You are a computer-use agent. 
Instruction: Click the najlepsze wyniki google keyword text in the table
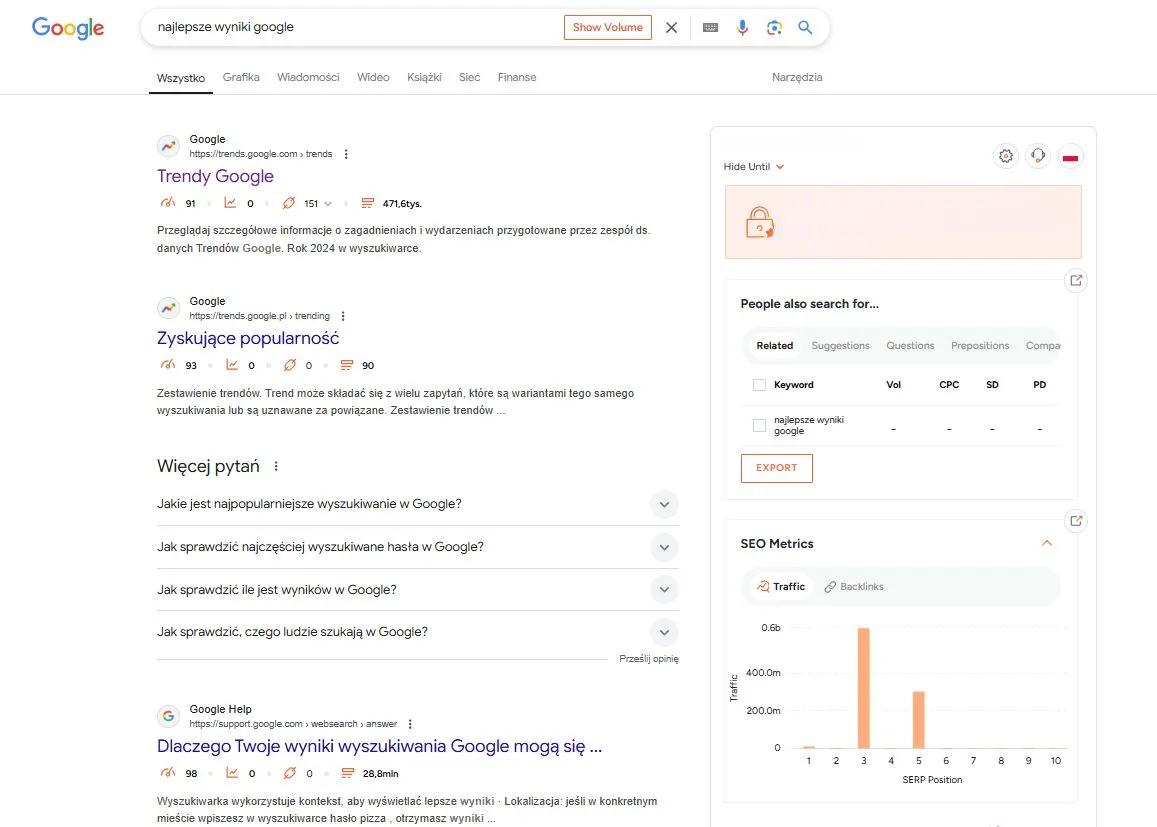click(809, 426)
